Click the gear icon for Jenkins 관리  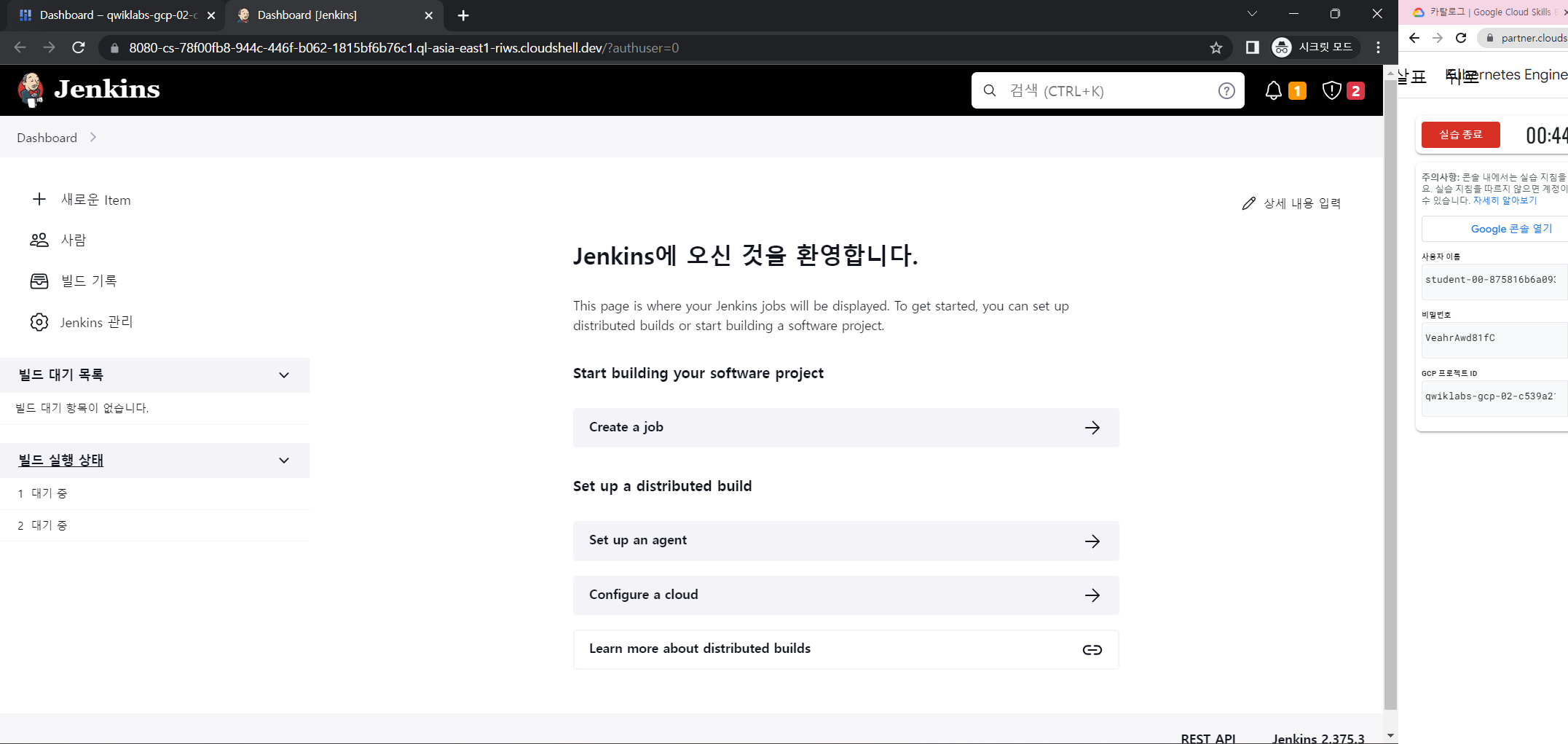(x=39, y=322)
